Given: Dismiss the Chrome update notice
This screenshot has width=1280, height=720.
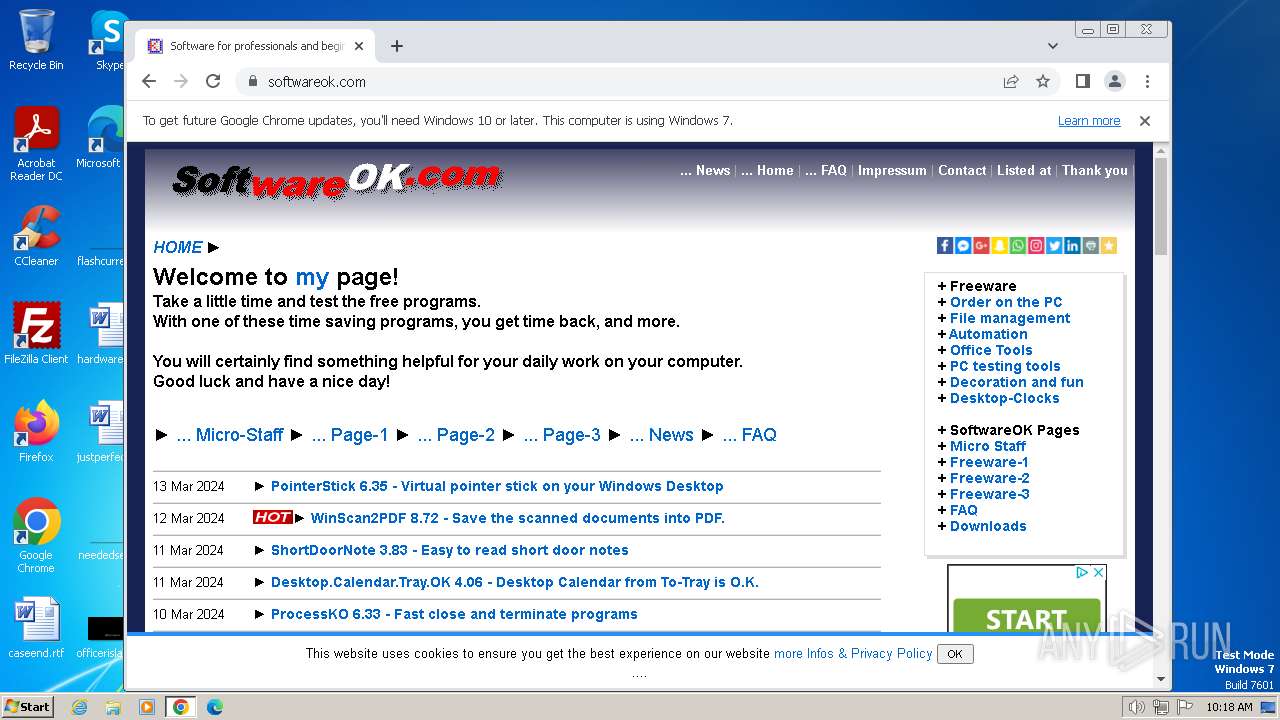Looking at the screenshot, I should [x=1145, y=120].
